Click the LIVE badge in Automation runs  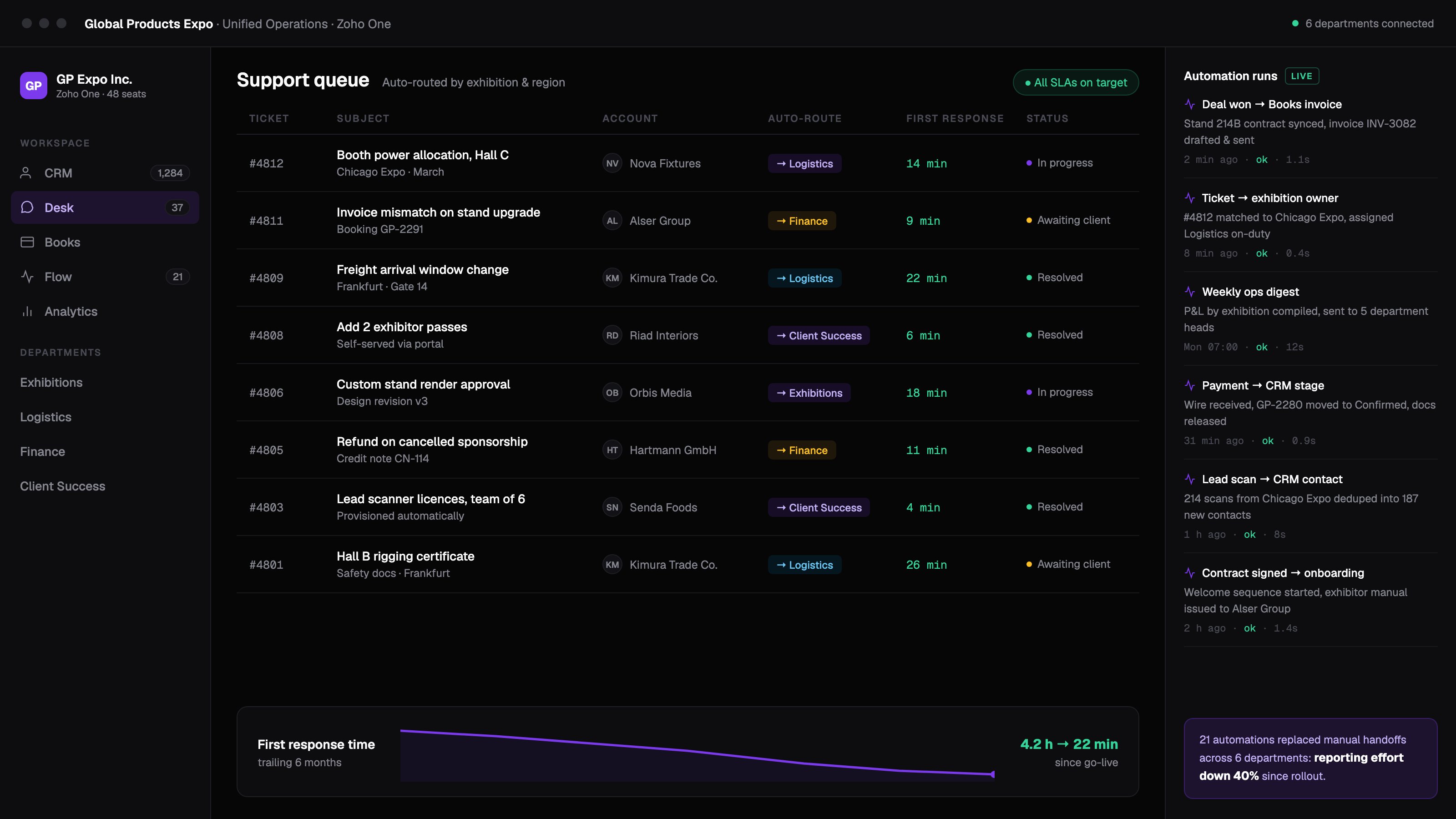pos(1302,76)
